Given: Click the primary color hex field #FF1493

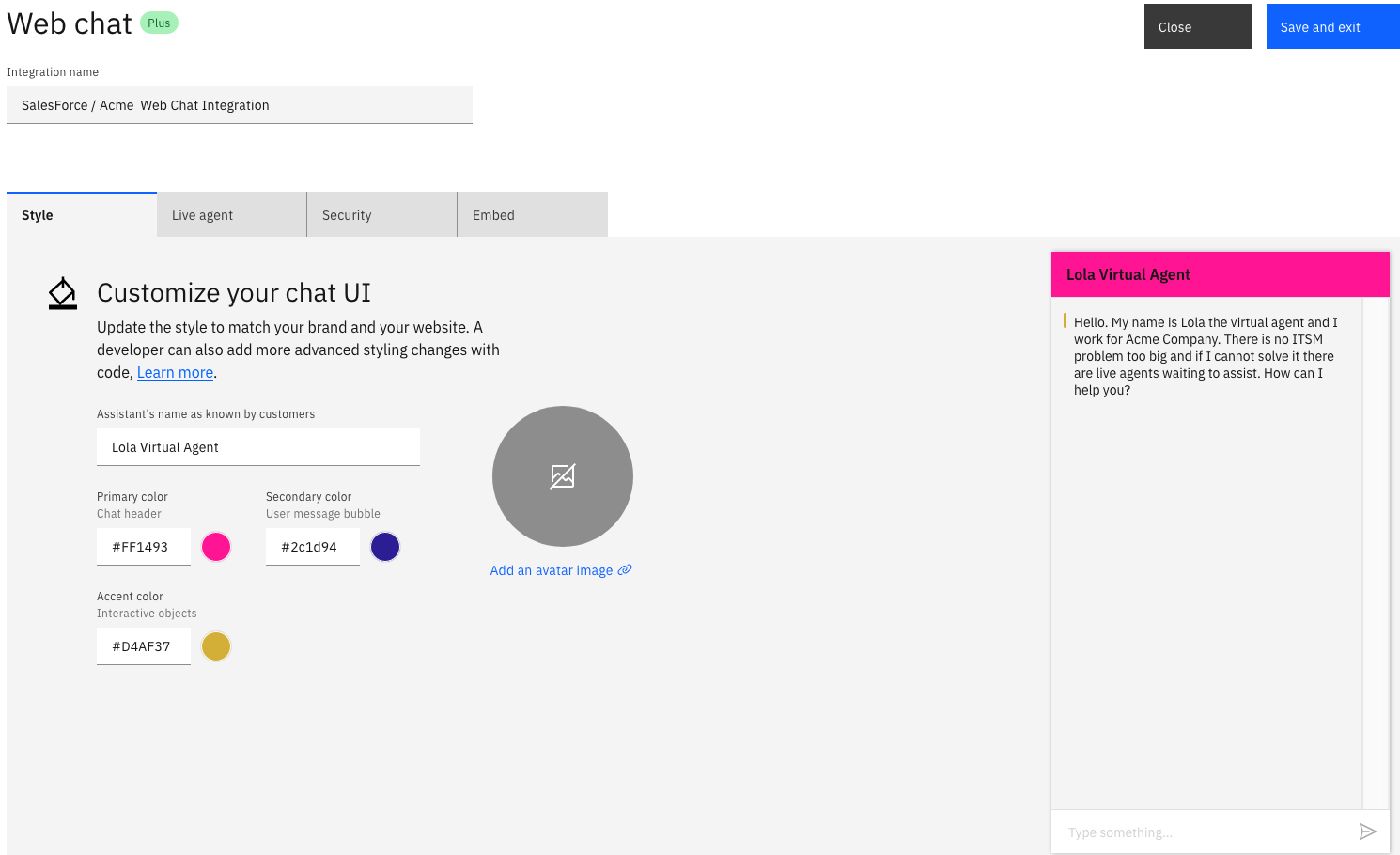Looking at the screenshot, I should [x=144, y=547].
